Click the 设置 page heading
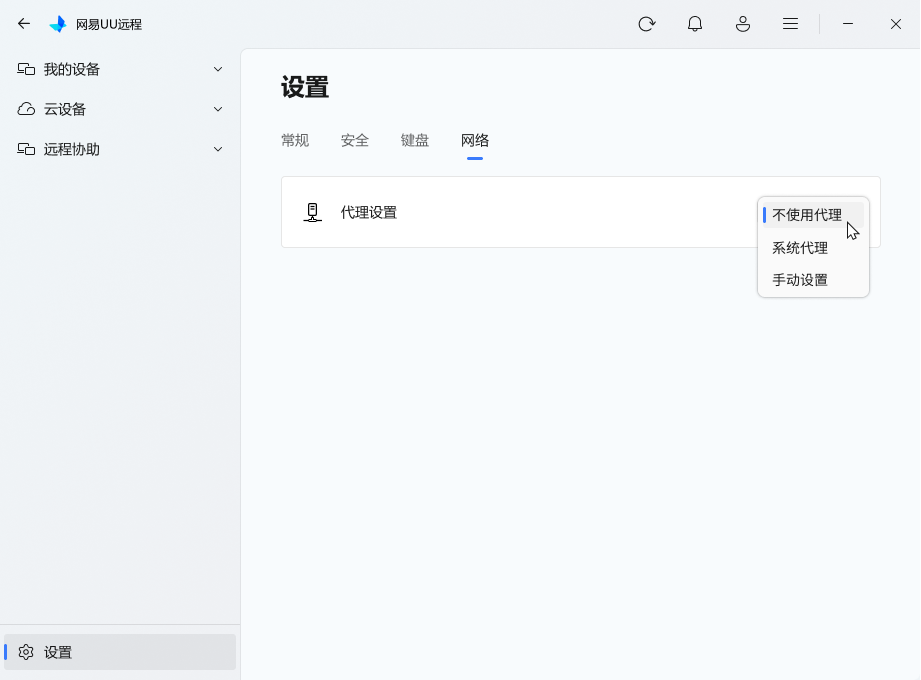 (305, 87)
